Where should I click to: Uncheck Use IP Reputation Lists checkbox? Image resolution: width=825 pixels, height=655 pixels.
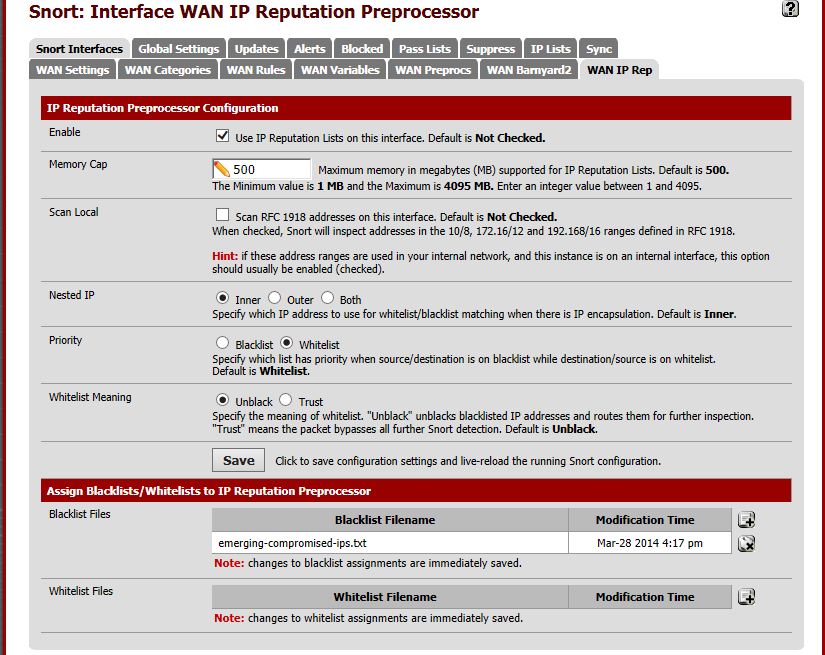(x=223, y=137)
